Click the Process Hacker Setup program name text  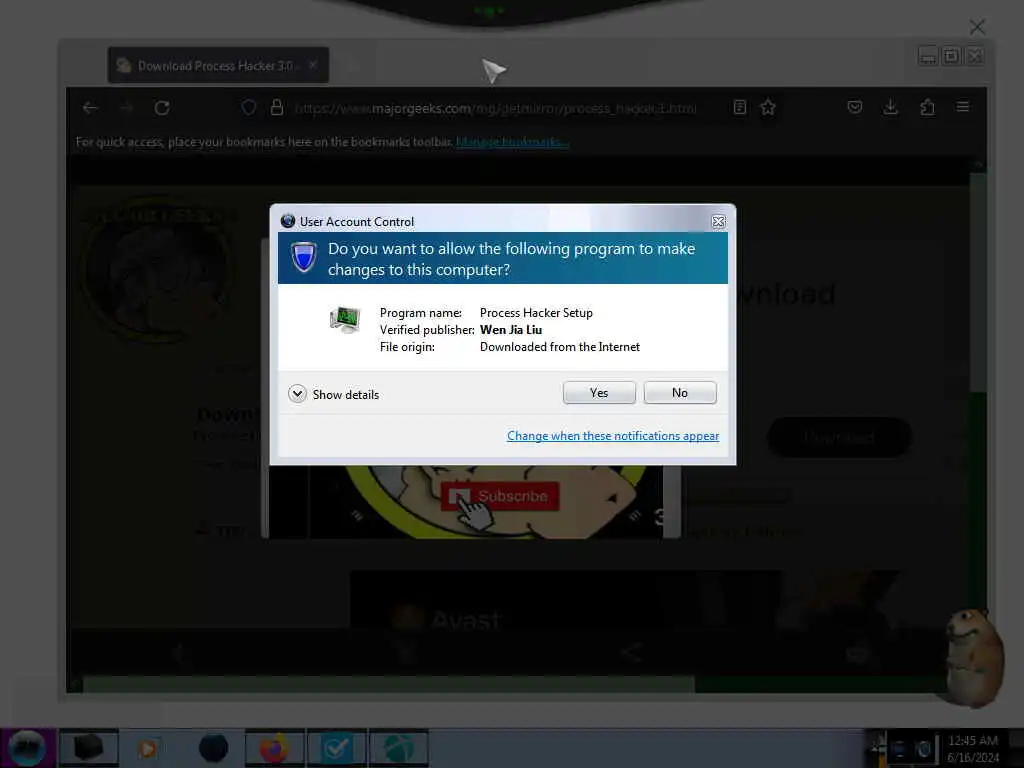(536, 313)
